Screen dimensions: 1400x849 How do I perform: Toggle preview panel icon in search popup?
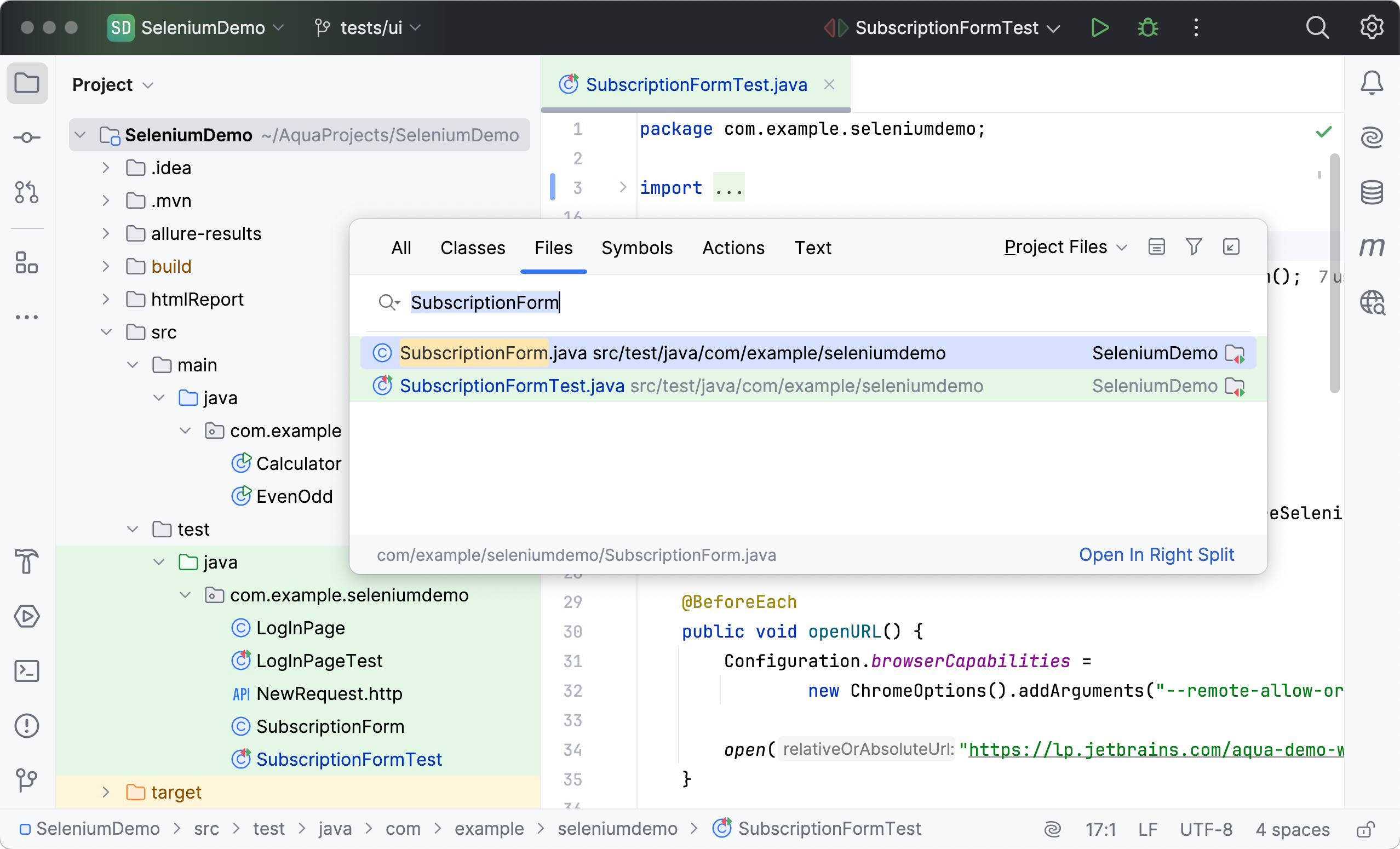(x=1156, y=246)
